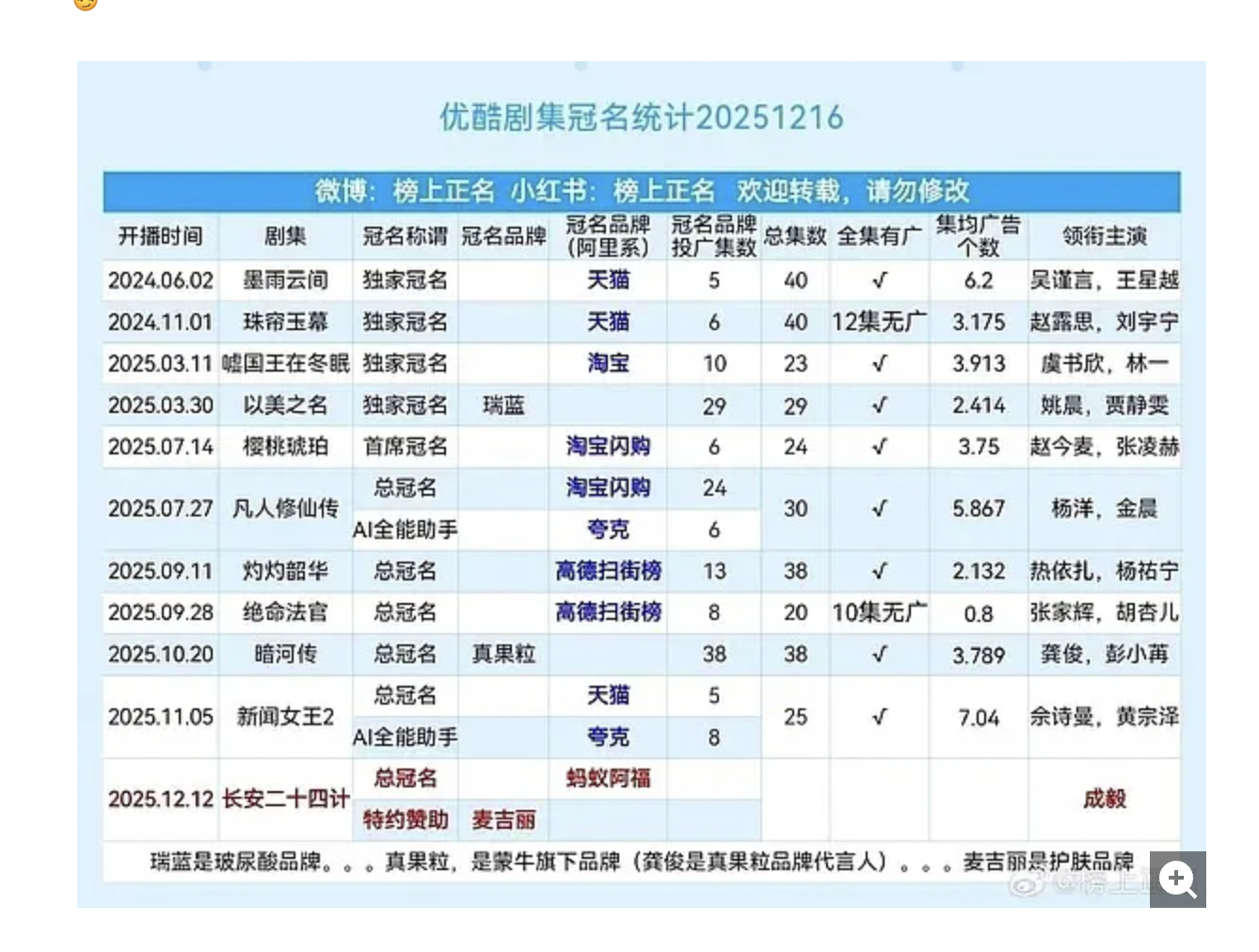
Task: Select the 领衔主演 column header
Action: 1105,237
